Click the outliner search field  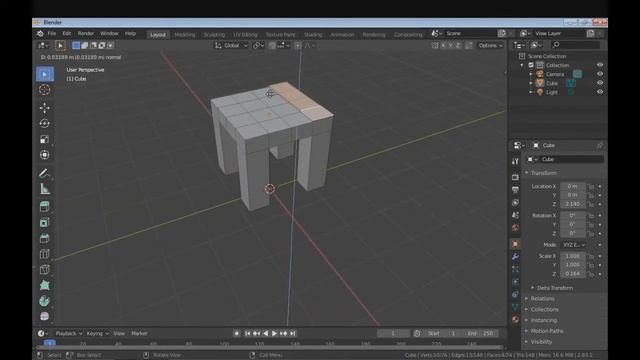tap(575, 45)
